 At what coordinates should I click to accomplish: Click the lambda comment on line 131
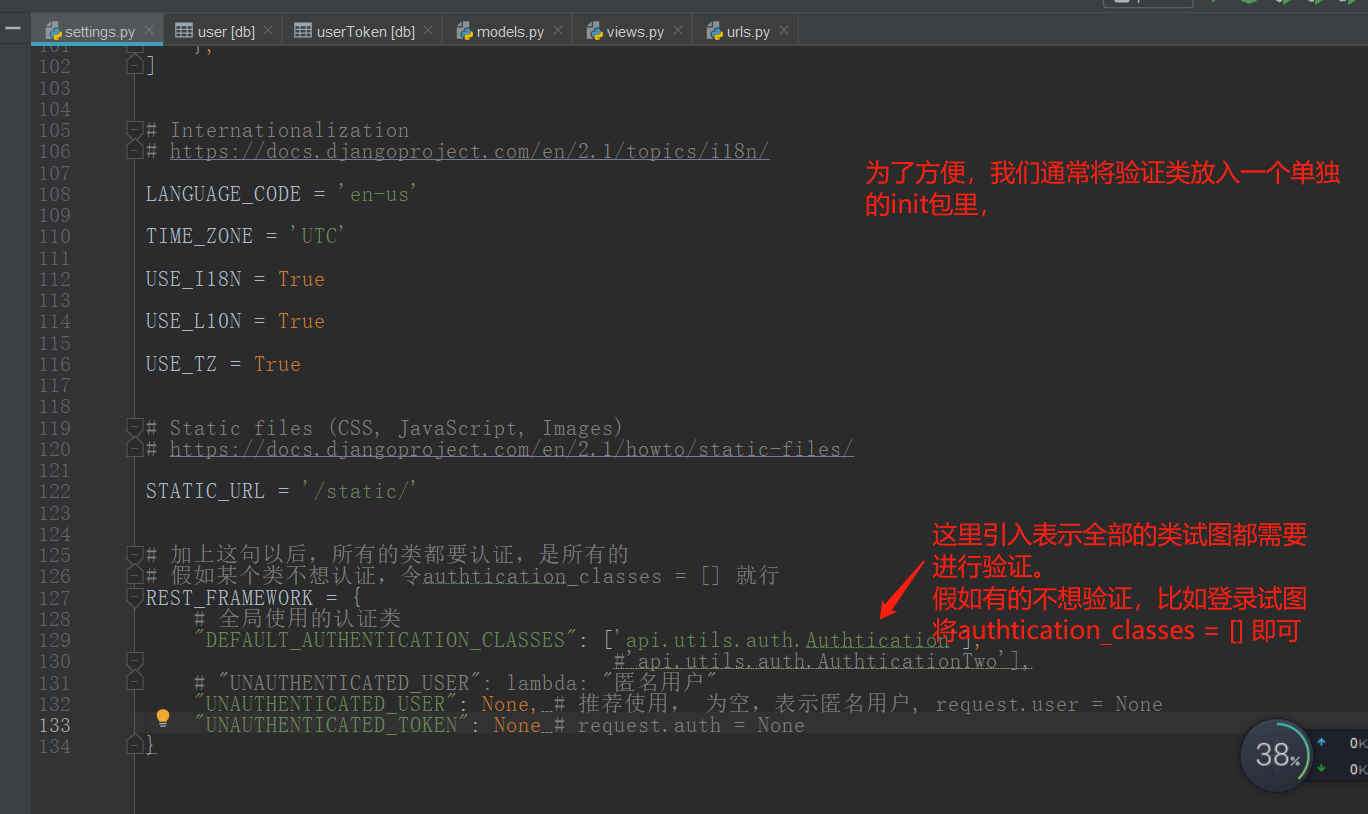pyautogui.click(x=455, y=683)
